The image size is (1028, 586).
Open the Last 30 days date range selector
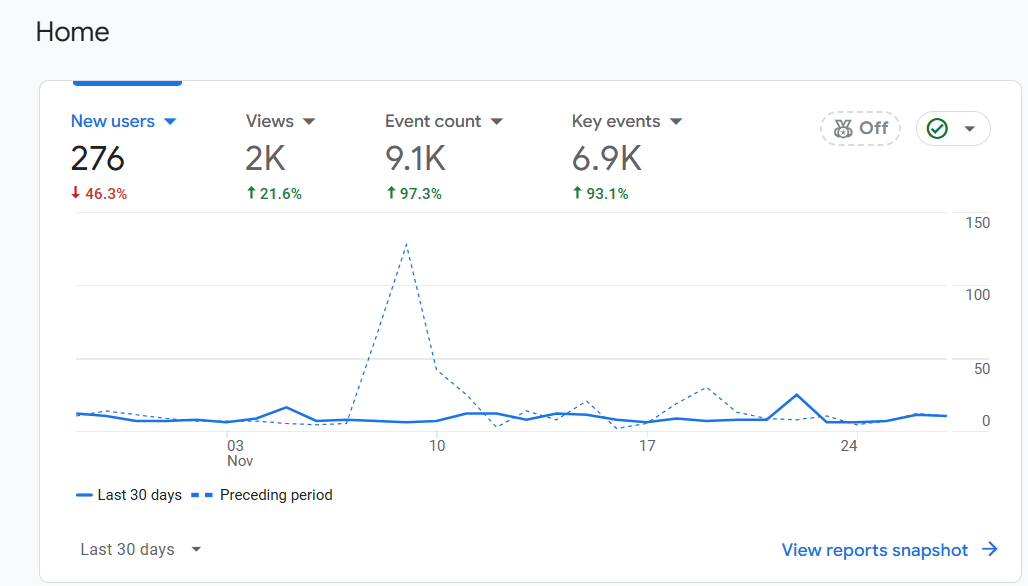(141, 549)
